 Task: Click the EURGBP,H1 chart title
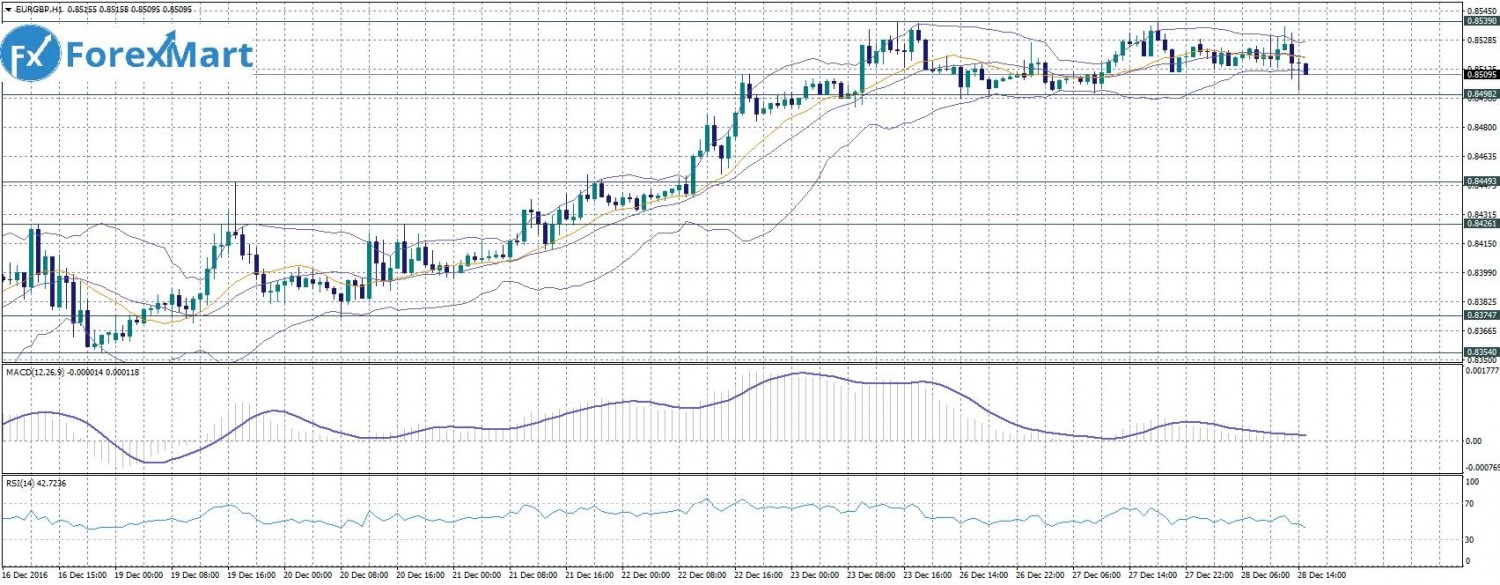pyautogui.click(x=38, y=9)
